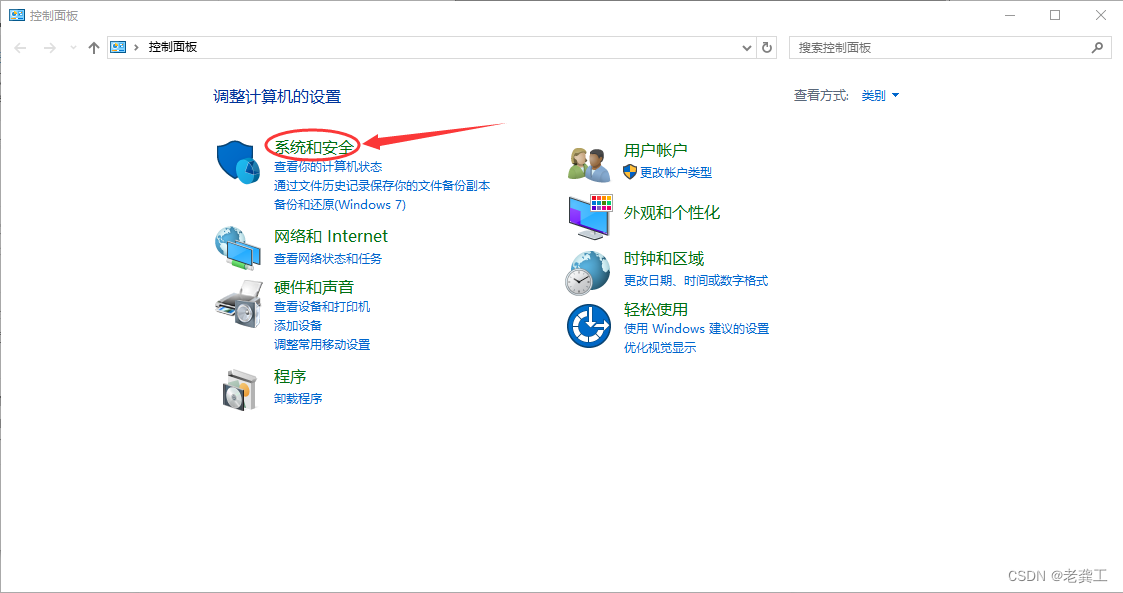The image size is (1123, 593).
Task: Click the Control Panel icon in the address bar
Action: tap(118, 46)
